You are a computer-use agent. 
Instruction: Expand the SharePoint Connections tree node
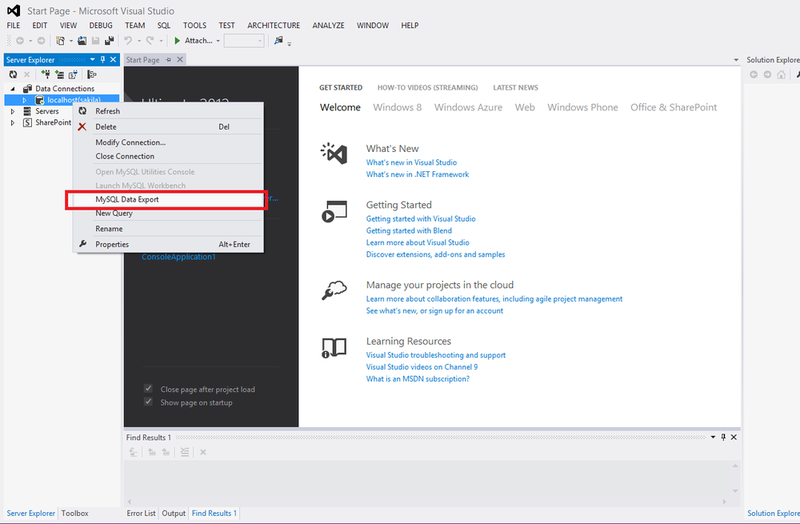click(x=13, y=122)
